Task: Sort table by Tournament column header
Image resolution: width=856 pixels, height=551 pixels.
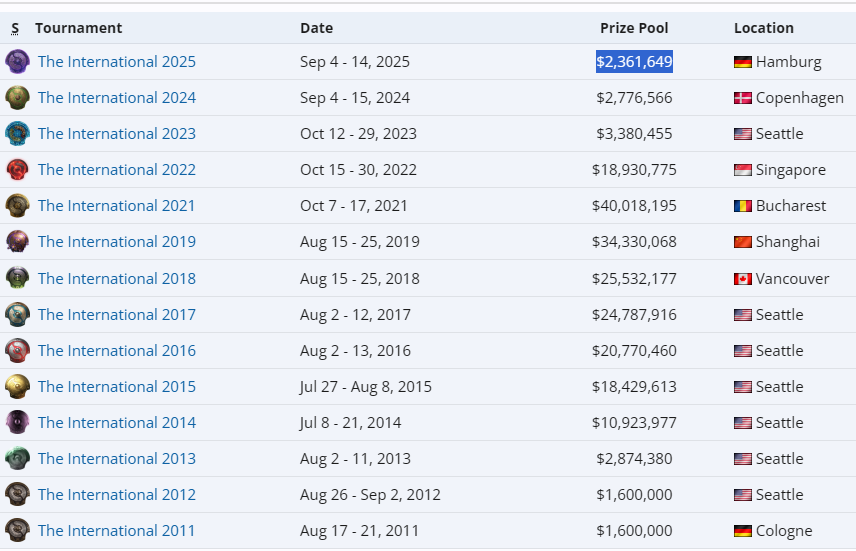Action: tap(78, 28)
